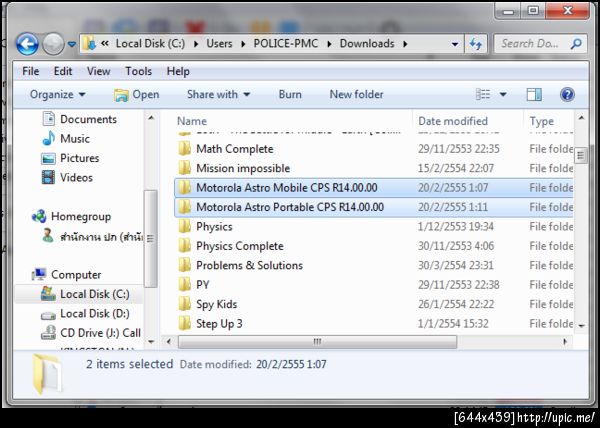Viewport: 600px width, 428px height.
Task: Go back with the blue Back arrow
Action: (x=27, y=44)
